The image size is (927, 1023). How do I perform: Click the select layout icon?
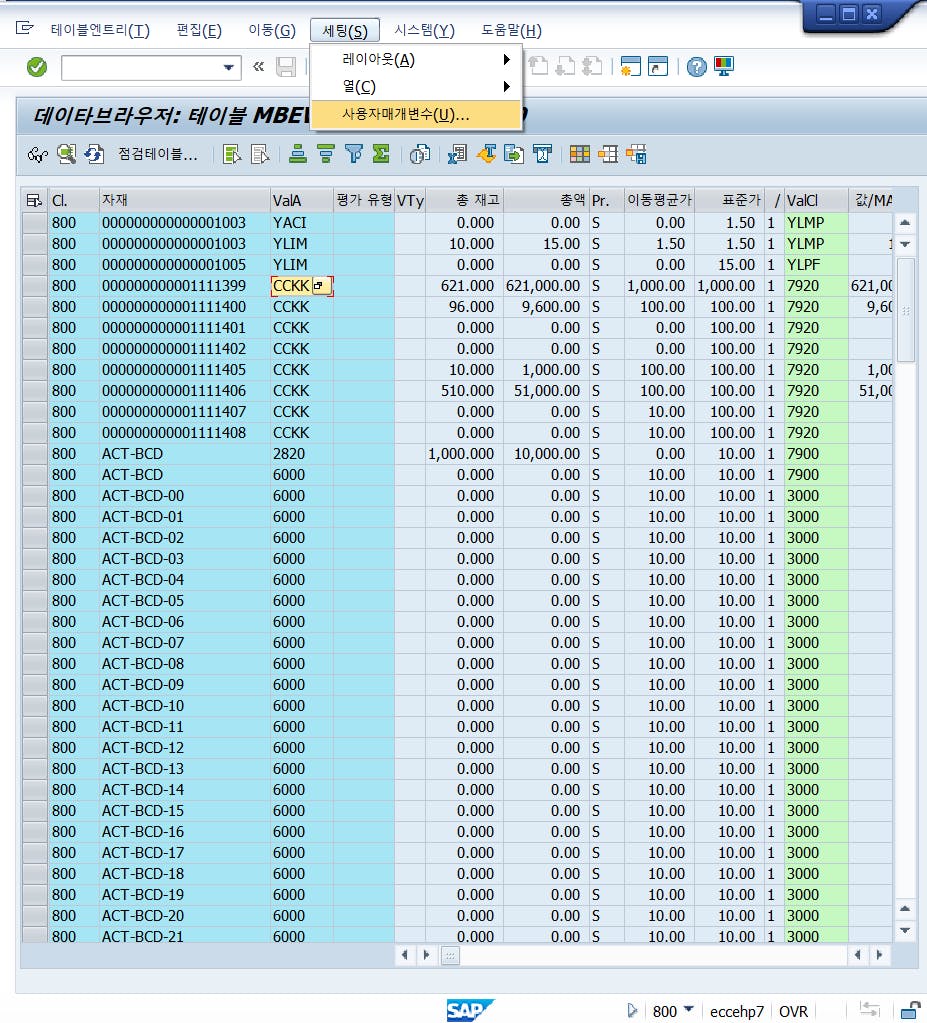coord(608,155)
